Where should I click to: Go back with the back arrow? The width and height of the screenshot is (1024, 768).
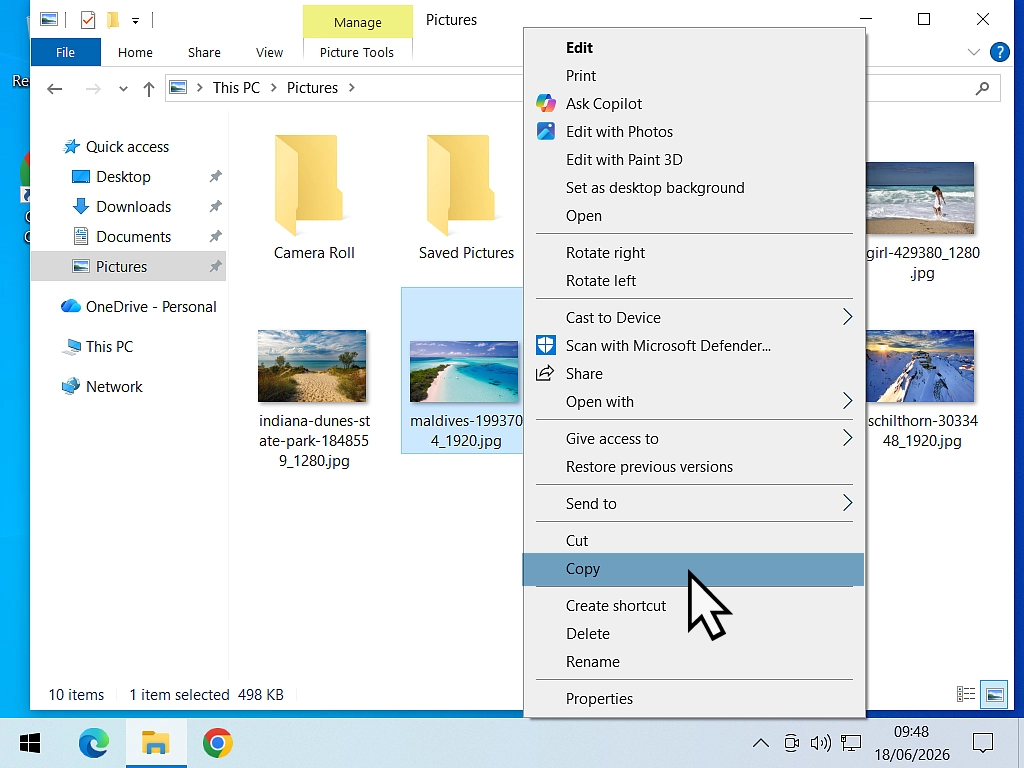55,88
